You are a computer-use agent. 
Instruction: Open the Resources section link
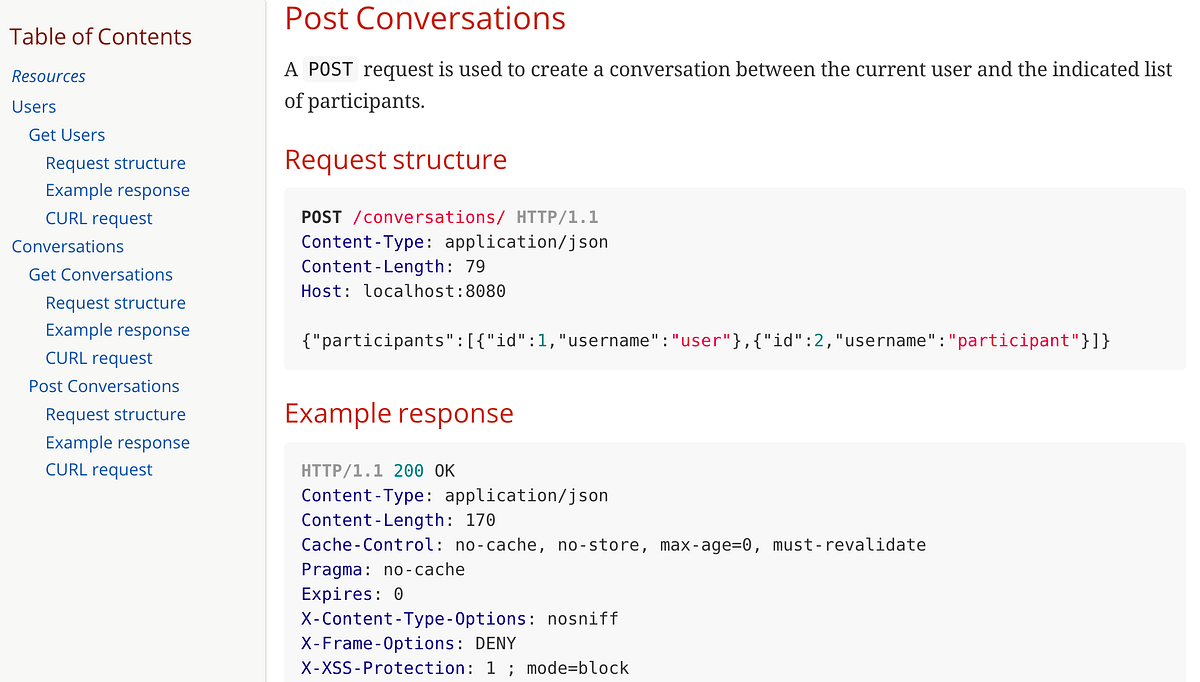[48, 76]
